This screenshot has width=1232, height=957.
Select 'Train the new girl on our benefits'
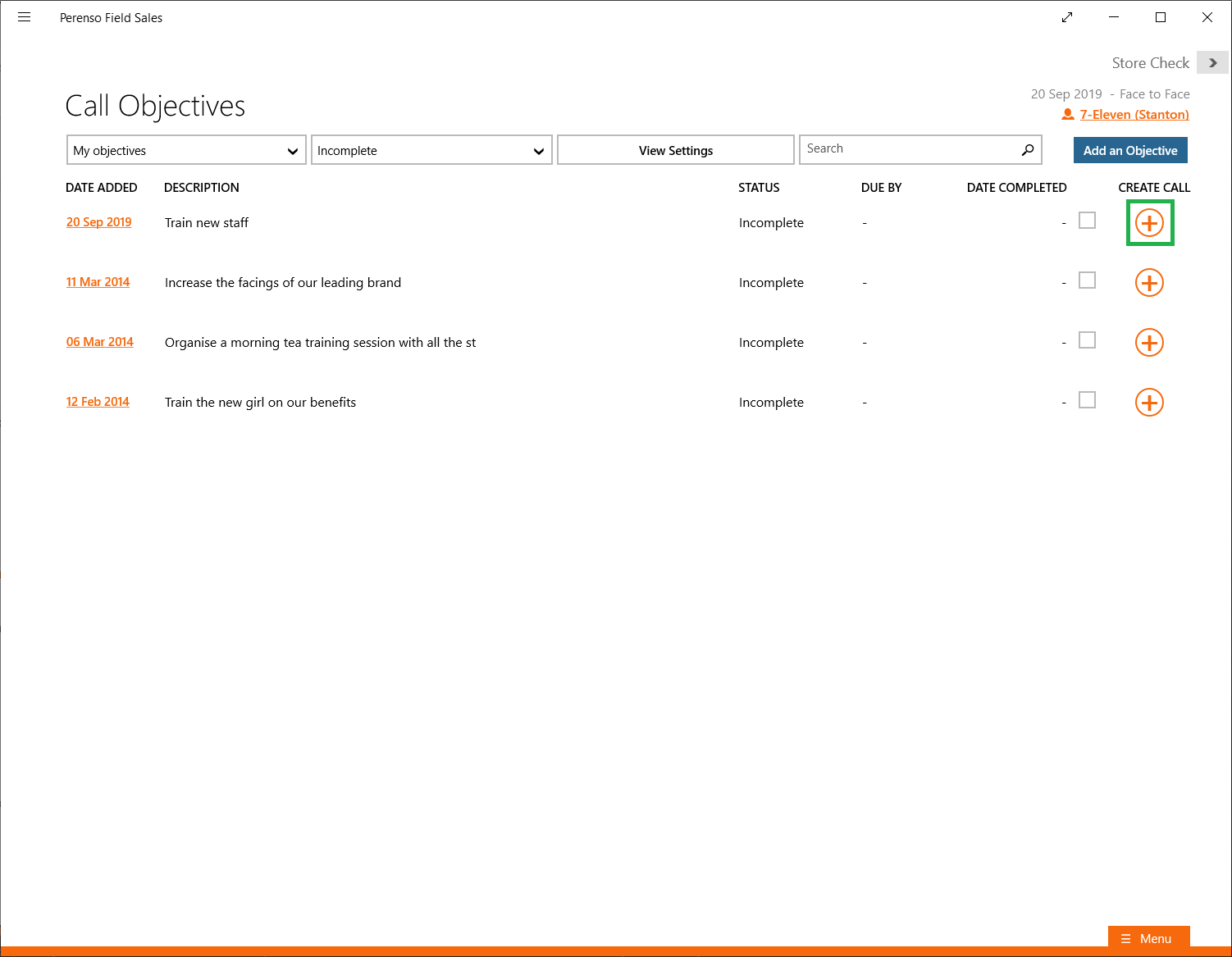261,403
